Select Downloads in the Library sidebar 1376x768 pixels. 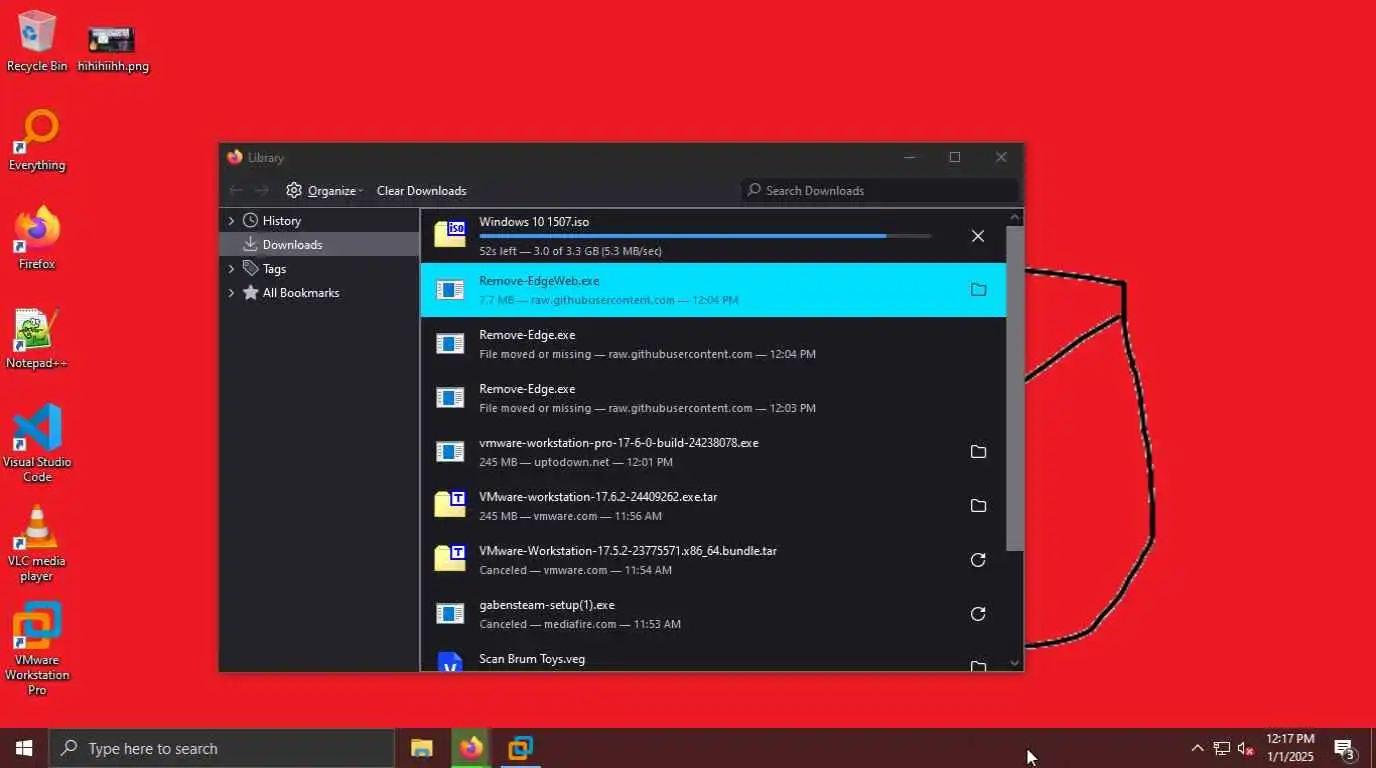pyautogui.click(x=319, y=245)
